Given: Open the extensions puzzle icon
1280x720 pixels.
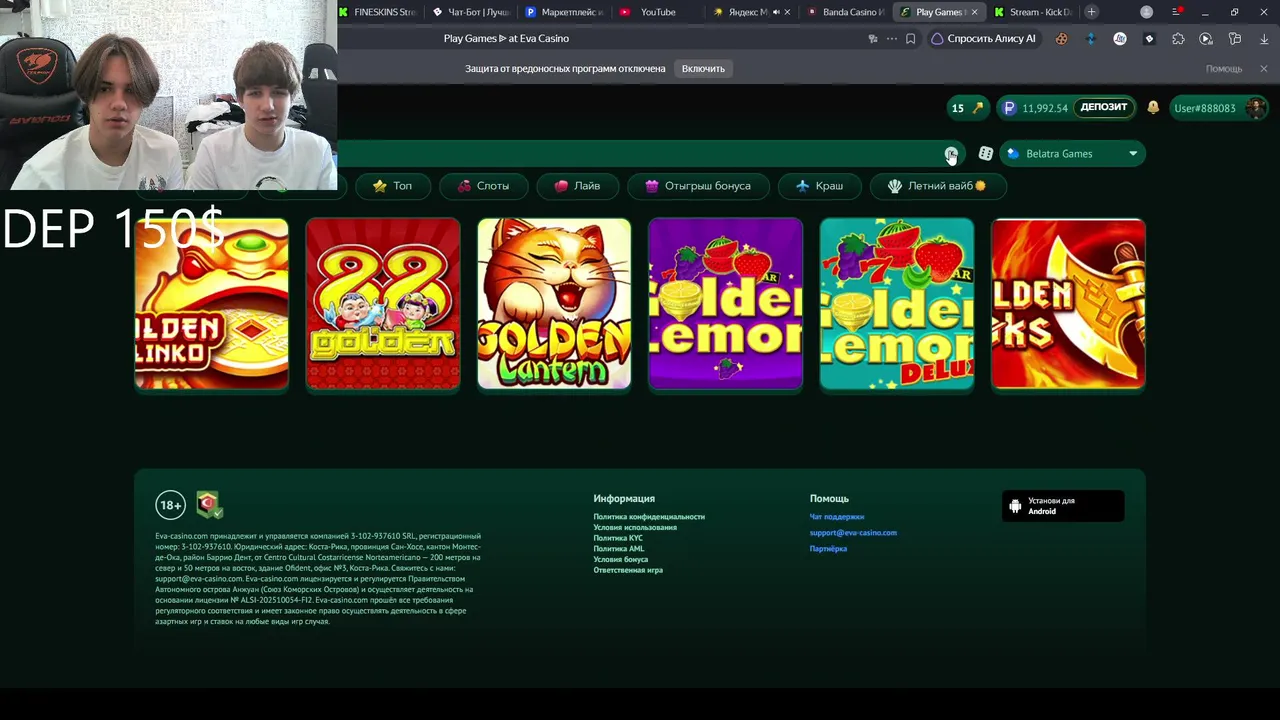Looking at the screenshot, I should [1178, 39].
